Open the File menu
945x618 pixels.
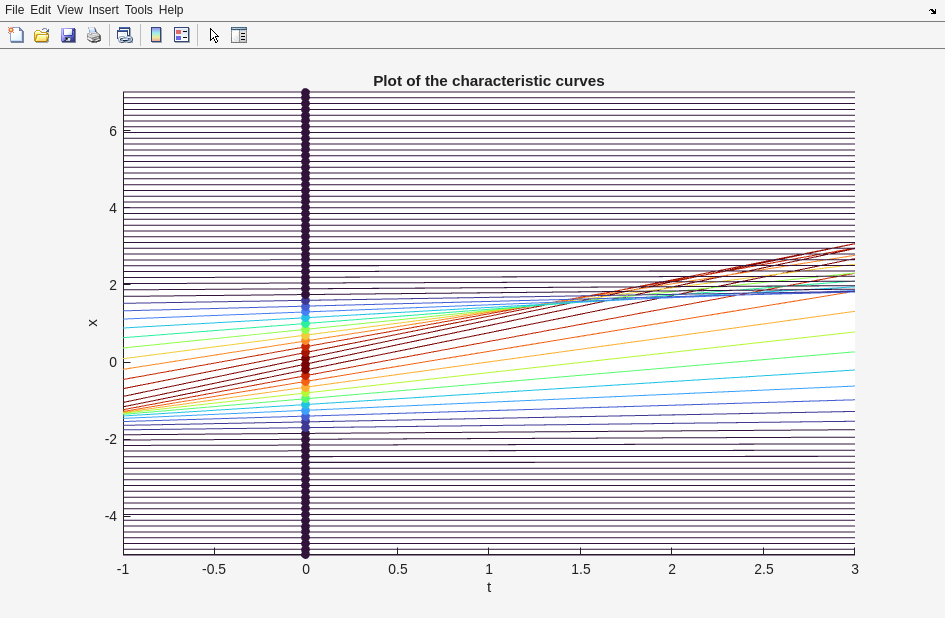pos(14,10)
